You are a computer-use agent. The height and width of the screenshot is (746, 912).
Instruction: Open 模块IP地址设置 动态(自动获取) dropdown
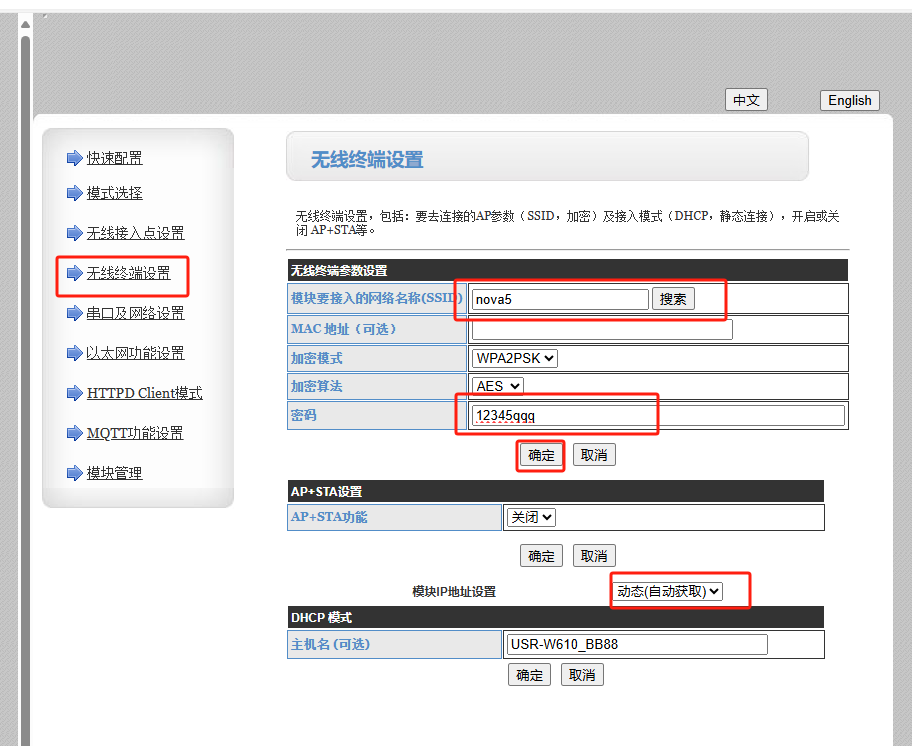pyautogui.click(x=667, y=591)
